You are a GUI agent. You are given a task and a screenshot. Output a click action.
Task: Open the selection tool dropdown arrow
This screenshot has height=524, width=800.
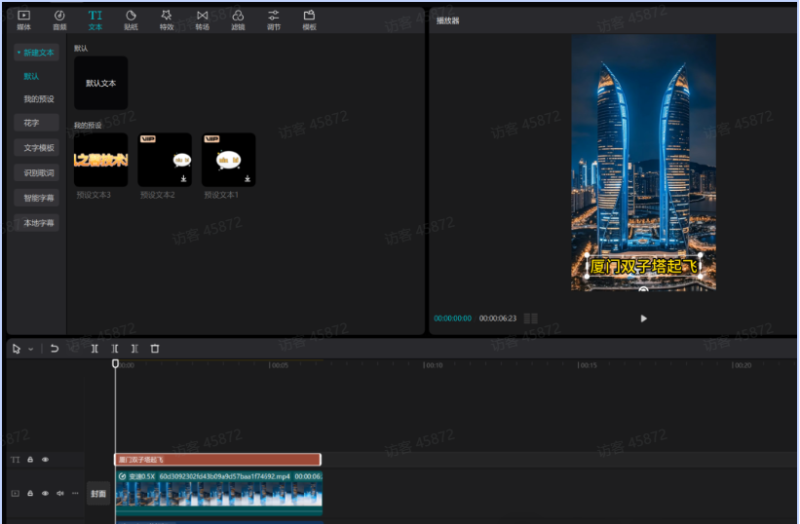pos(31,350)
